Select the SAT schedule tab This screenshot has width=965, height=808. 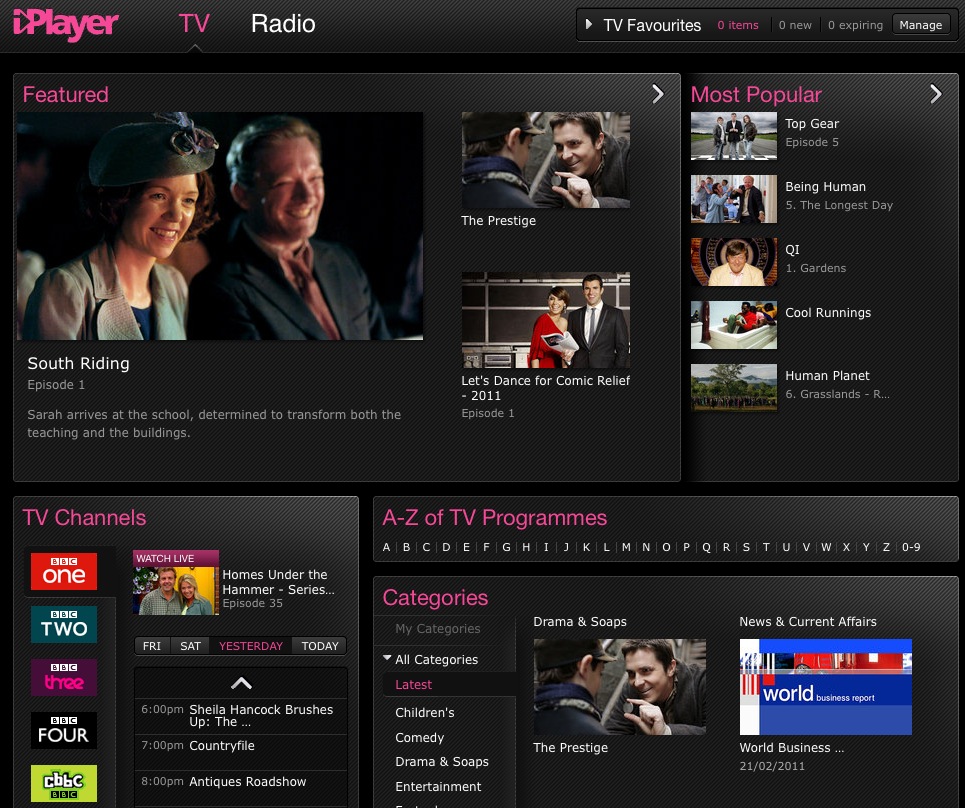click(190, 646)
